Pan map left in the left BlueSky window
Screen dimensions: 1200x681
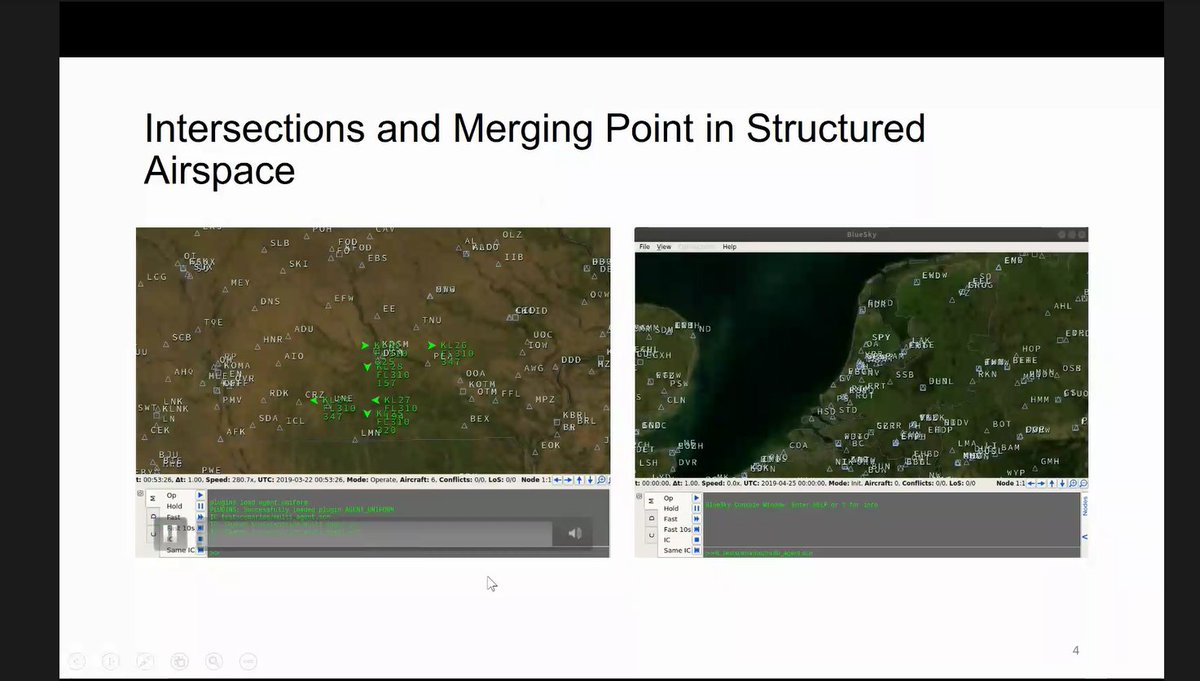[x=557, y=480]
